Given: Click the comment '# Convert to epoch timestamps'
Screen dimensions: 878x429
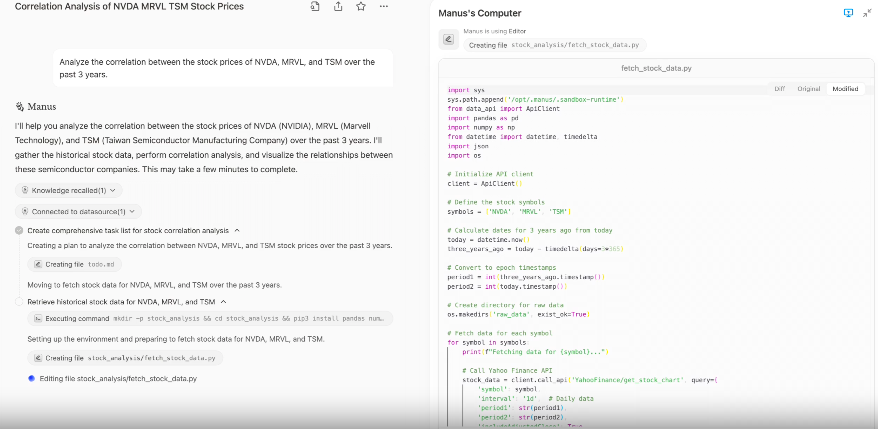Looking at the screenshot, I should [502, 268].
